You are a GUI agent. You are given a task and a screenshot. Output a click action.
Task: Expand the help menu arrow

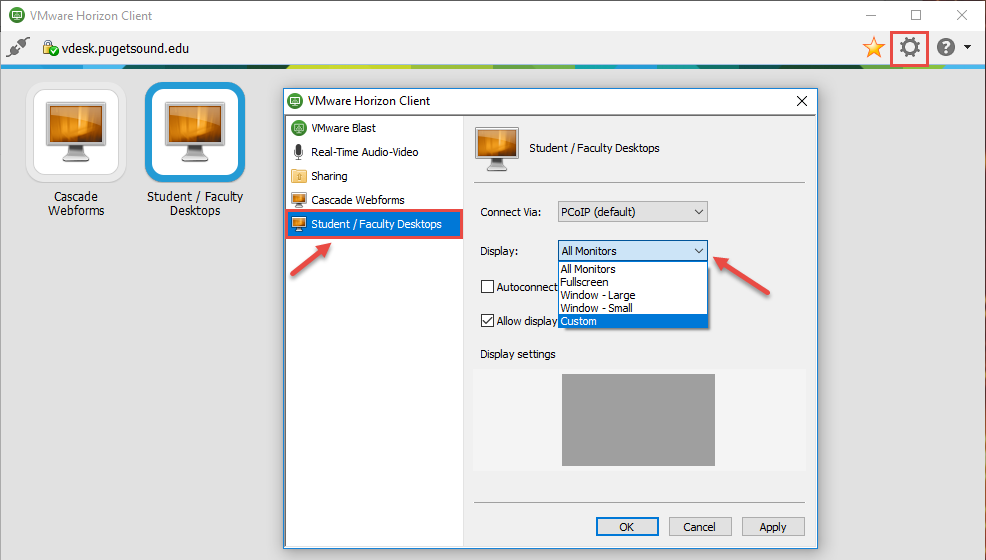[967, 47]
